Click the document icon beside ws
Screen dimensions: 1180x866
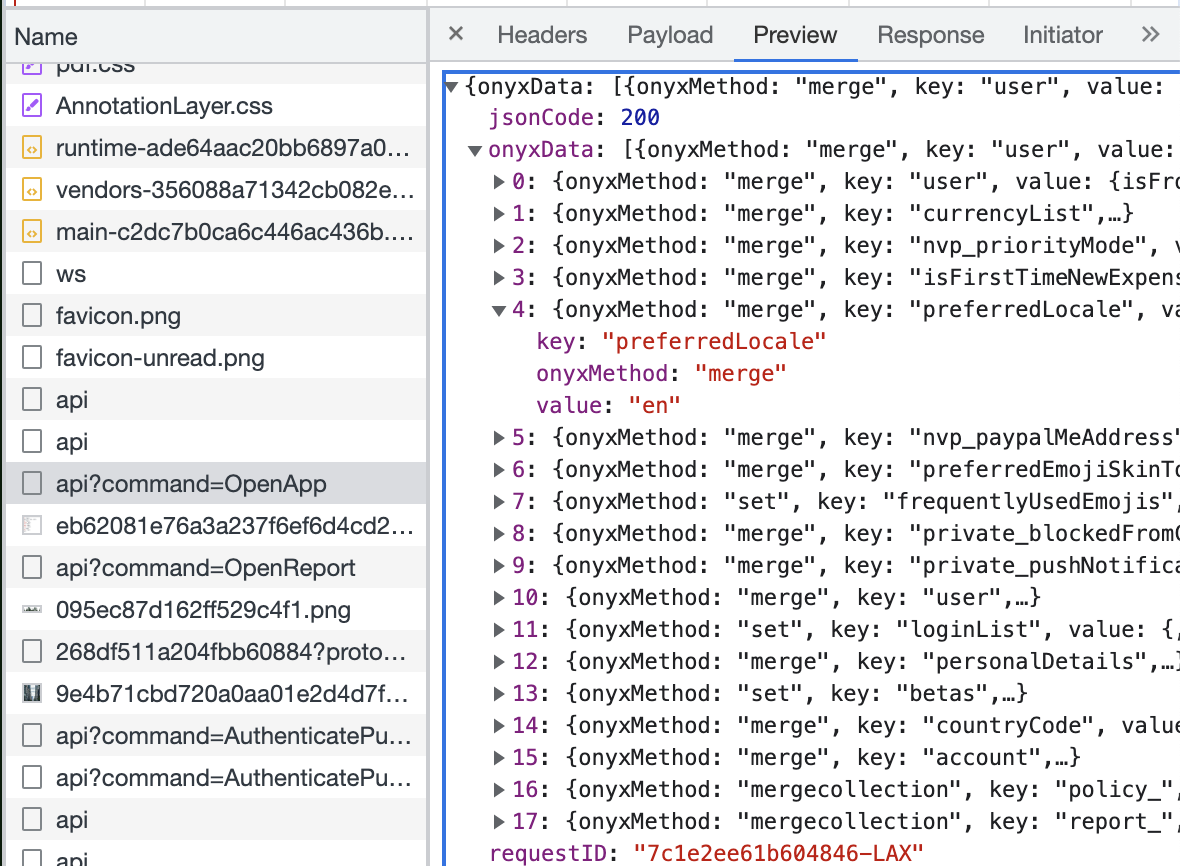(32, 273)
